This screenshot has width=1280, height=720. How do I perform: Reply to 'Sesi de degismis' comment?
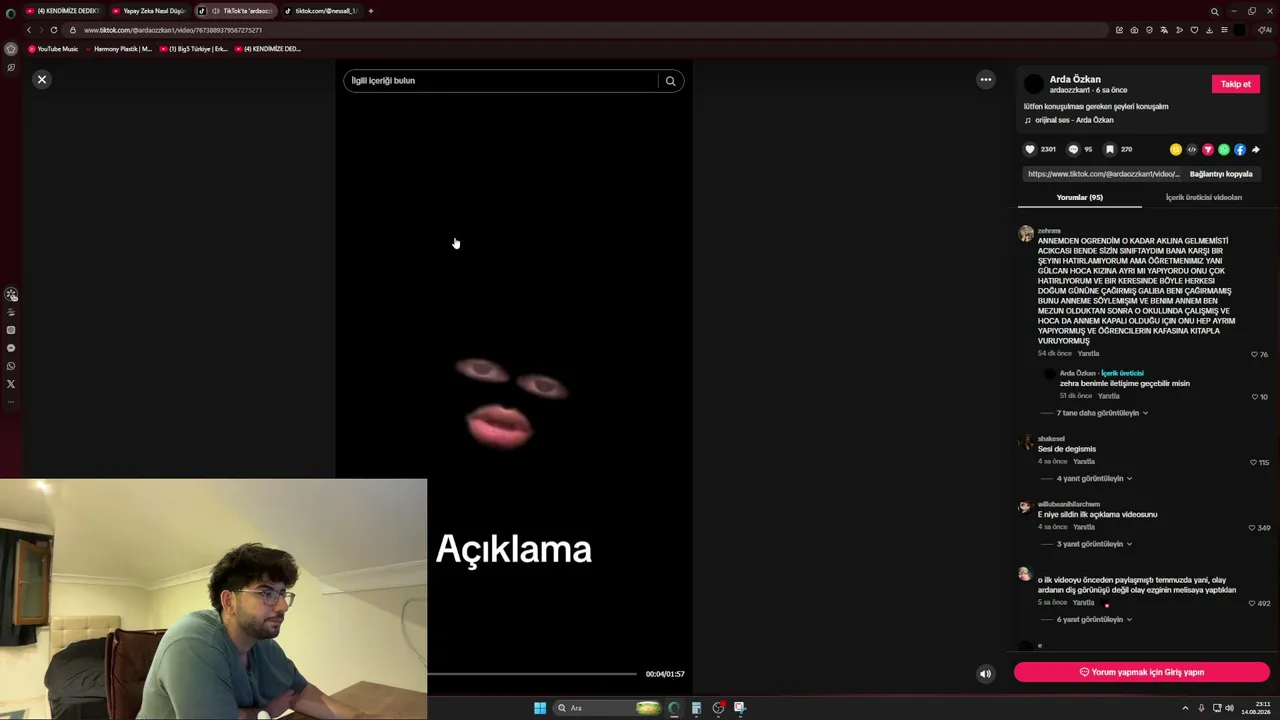tap(1084, 462)
